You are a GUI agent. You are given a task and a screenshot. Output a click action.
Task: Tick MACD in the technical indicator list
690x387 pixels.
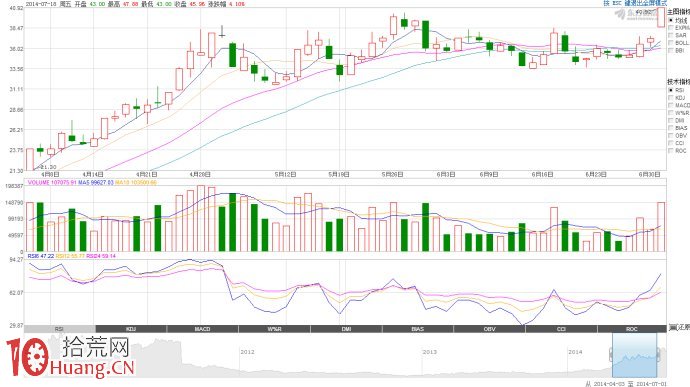[671, 105]
